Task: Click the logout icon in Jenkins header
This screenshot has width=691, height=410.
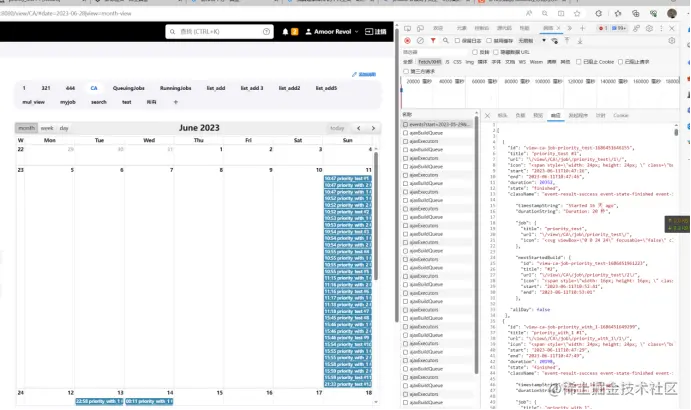Action: click(x=369, y=32)
